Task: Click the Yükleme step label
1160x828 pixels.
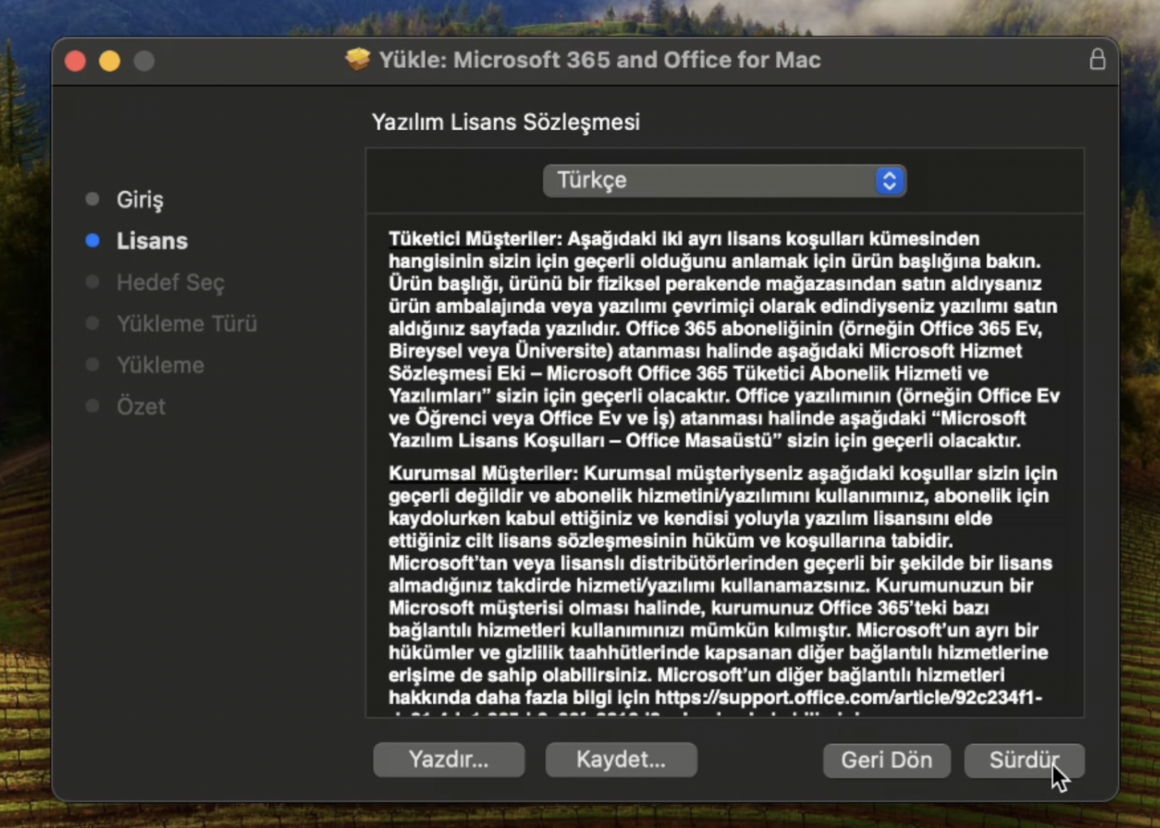Action: coord(160,366)
